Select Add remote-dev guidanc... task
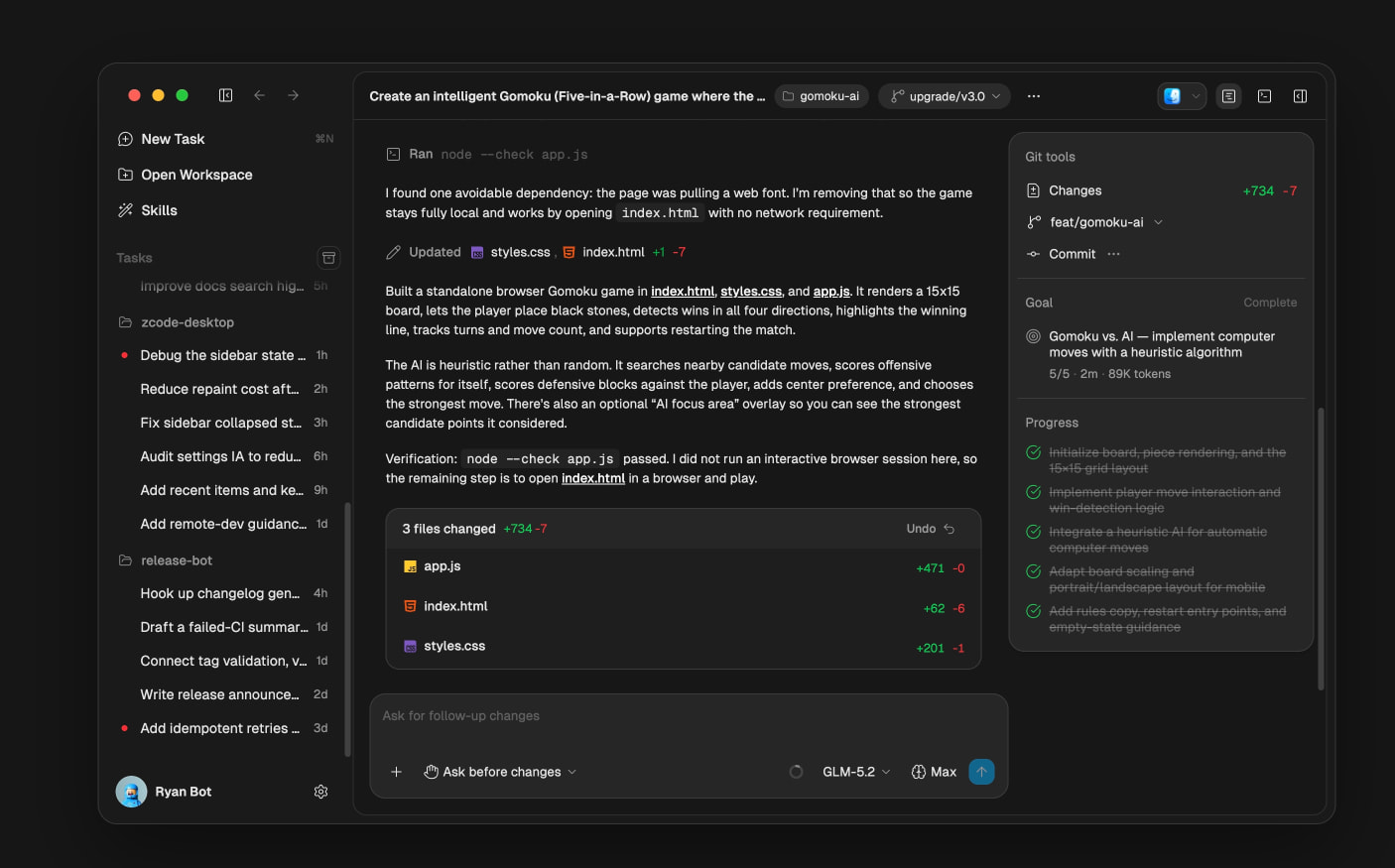Screen dimensions: 1395x868 click(x=224, y=524)
